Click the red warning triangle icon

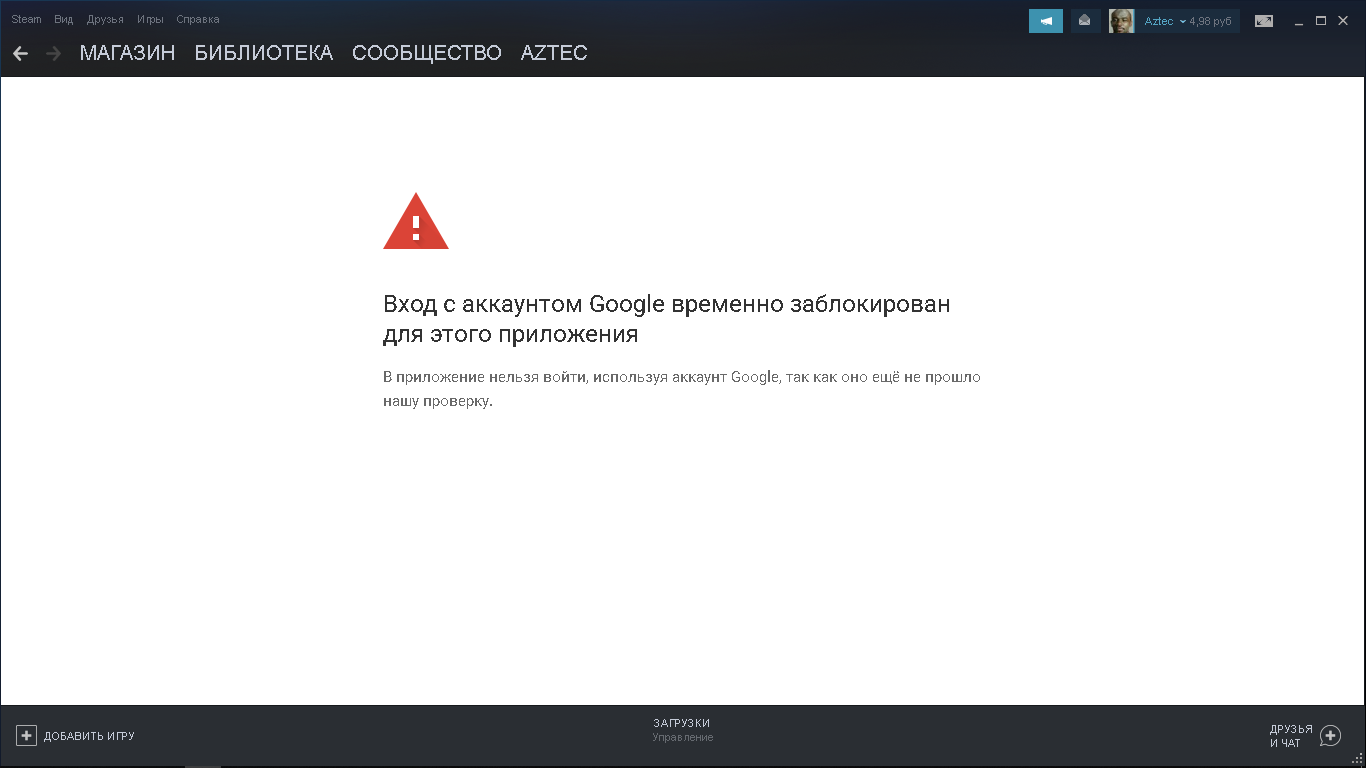coord(416,221)
